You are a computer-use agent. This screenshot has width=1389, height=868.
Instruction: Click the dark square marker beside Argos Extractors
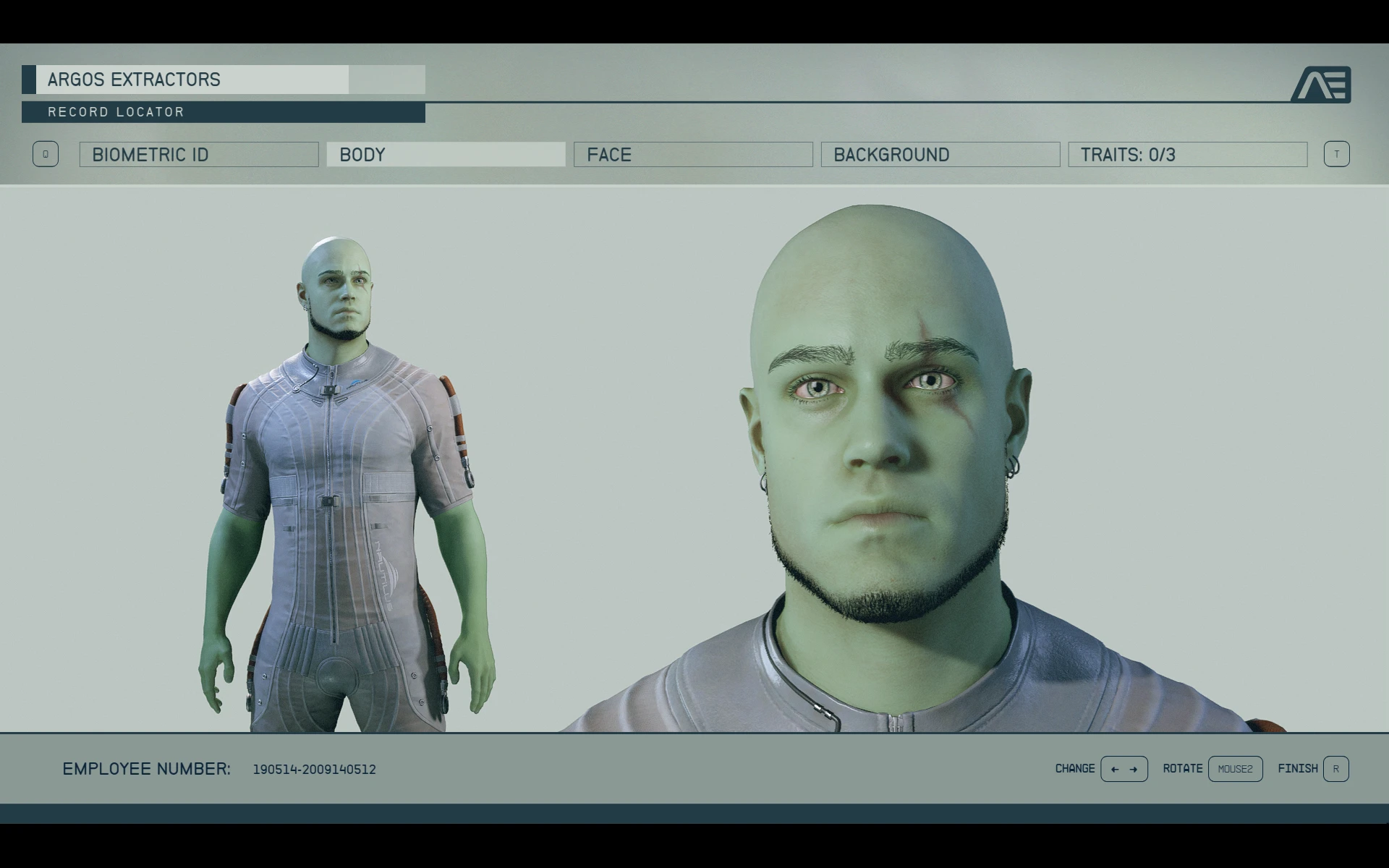(x=29, y=80)
